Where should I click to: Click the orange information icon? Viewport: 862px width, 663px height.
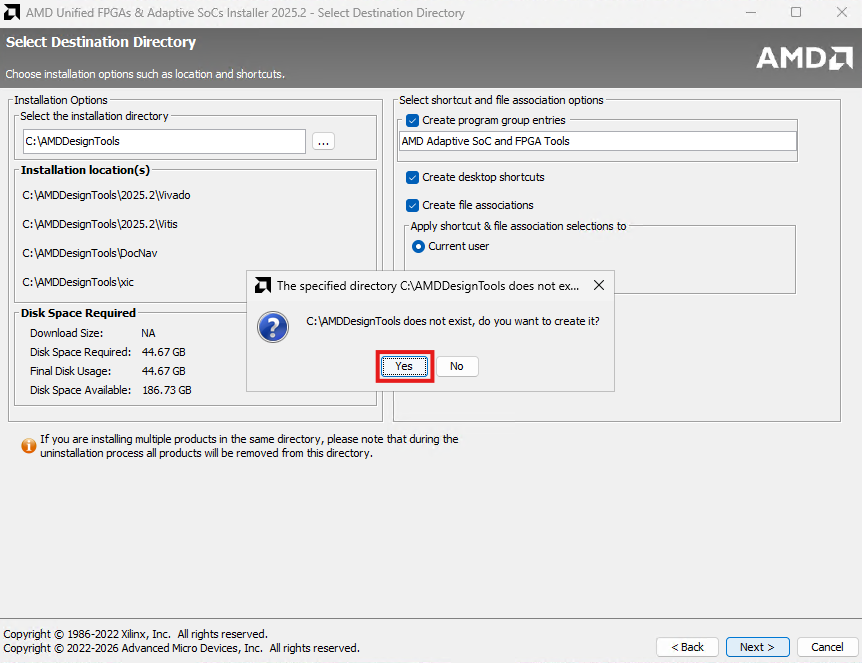click(x=29, y=445)
